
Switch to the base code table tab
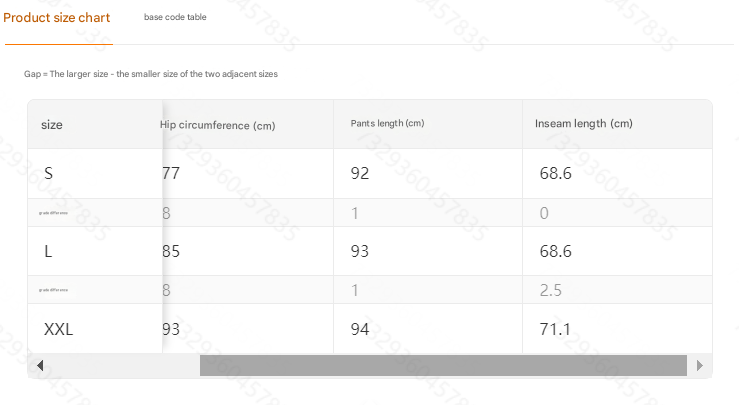point(175,17)
